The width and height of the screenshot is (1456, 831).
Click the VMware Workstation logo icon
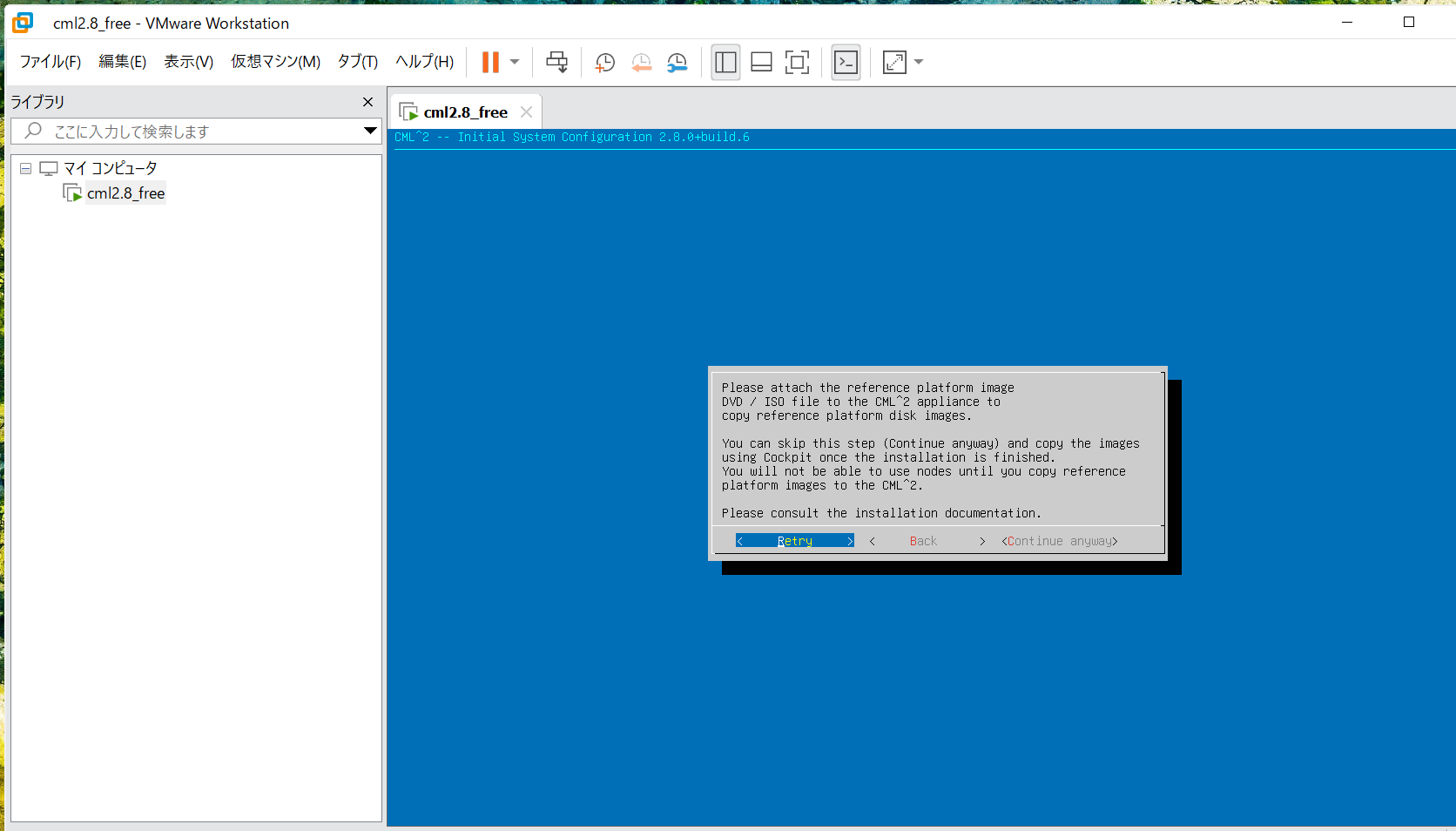[x=23, y=23]
